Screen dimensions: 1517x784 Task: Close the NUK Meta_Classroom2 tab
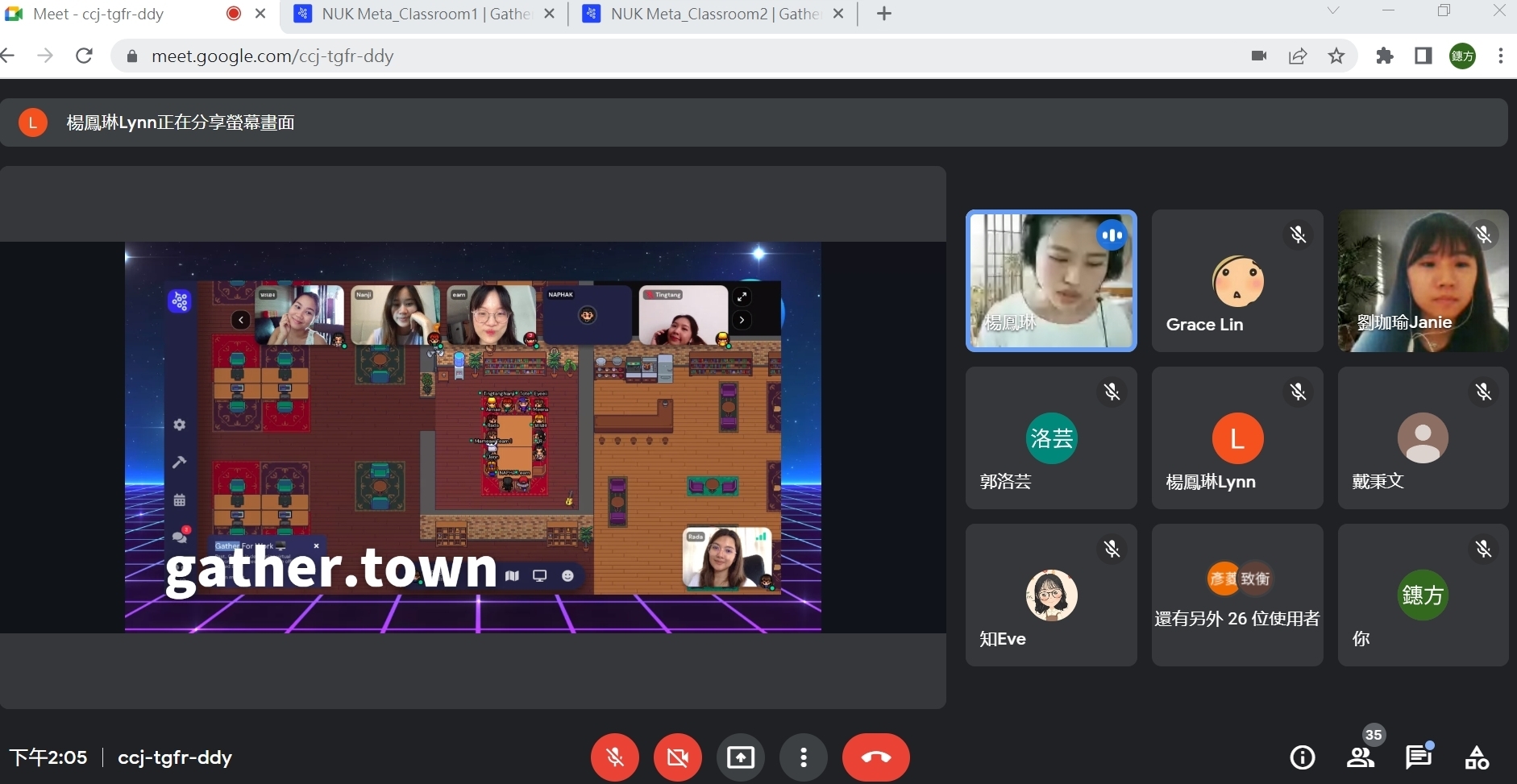click(x=838, y=14)
